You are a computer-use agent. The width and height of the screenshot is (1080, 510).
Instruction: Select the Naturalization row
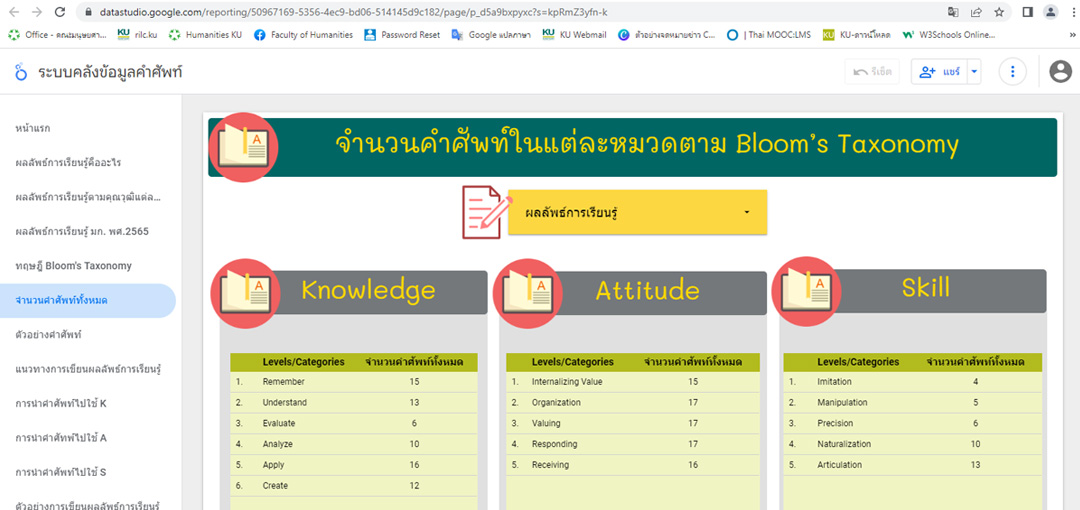click(913, 444)
